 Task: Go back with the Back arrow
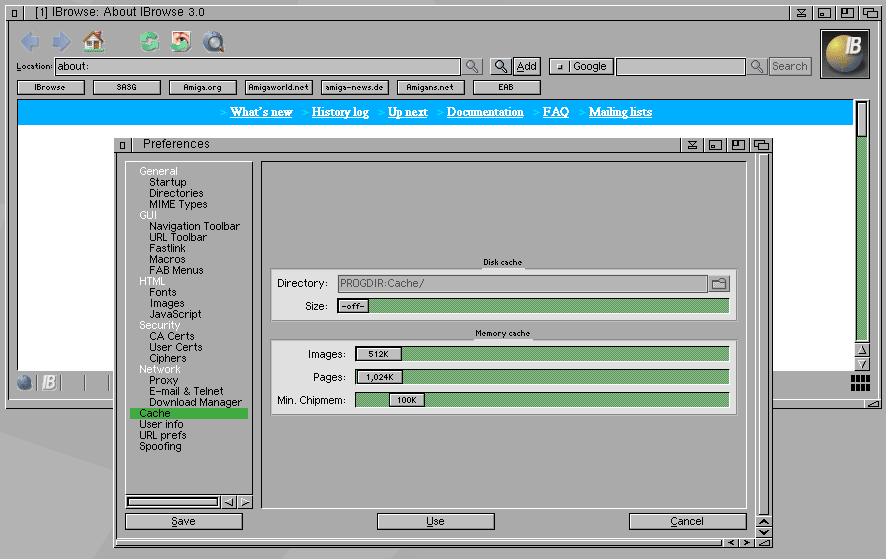tap(30, 41)
